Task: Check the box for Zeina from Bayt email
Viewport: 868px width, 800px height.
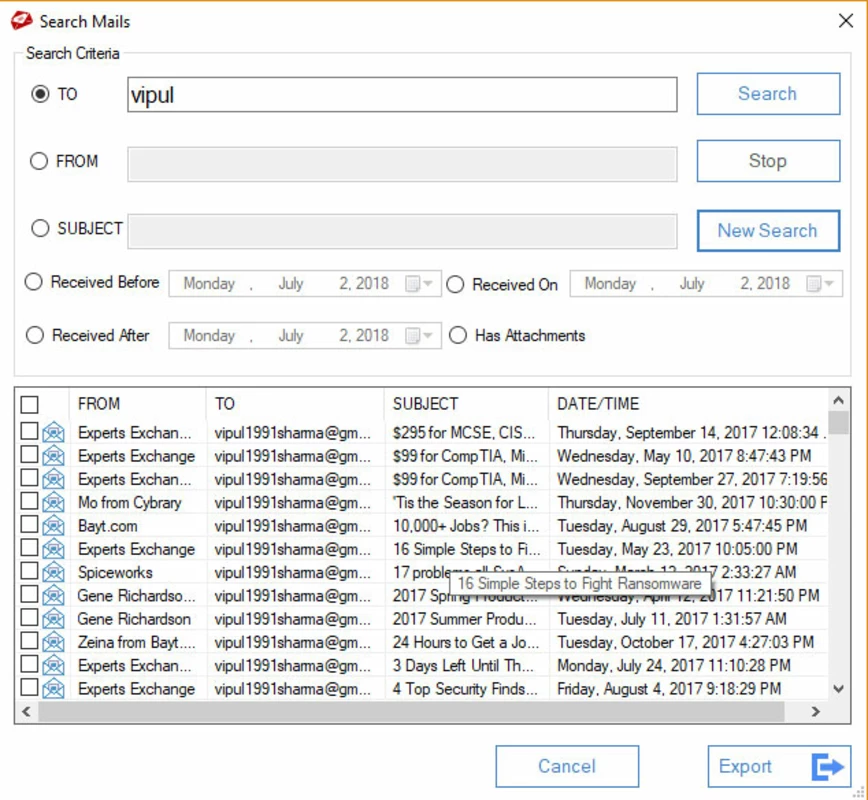Action: coord(29,641)
